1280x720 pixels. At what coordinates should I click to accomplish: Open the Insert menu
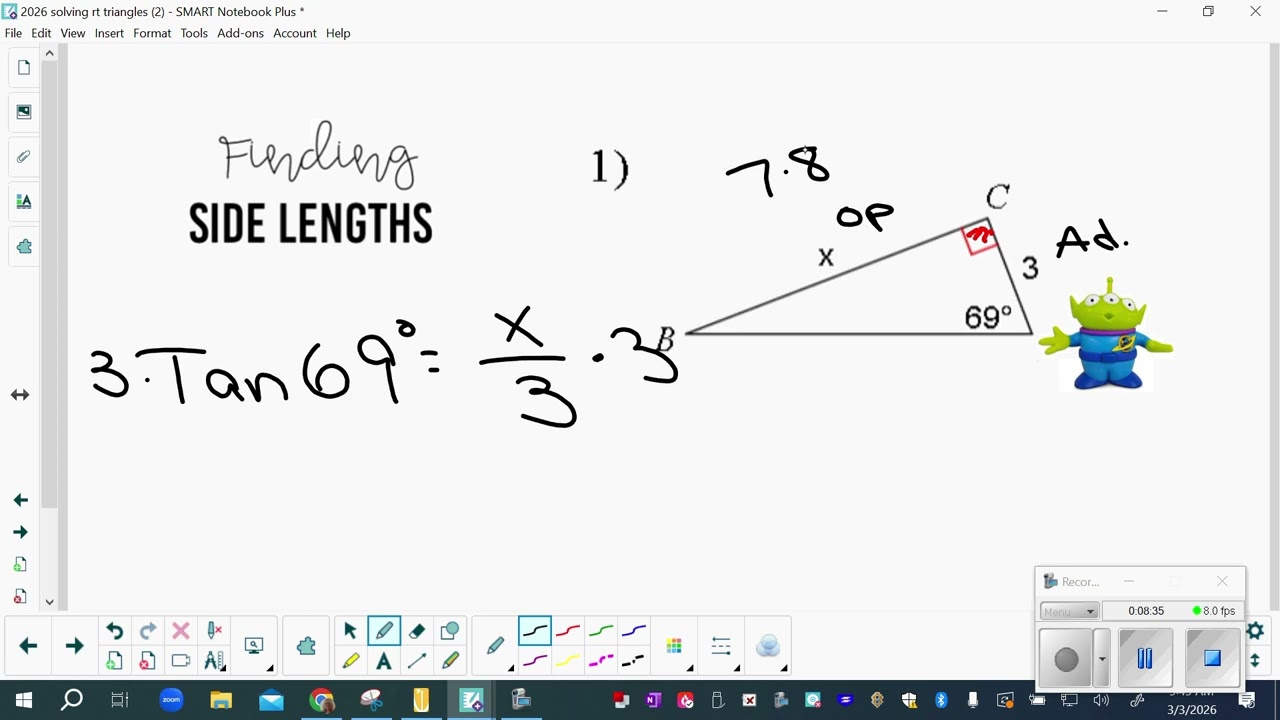point(109,33)
